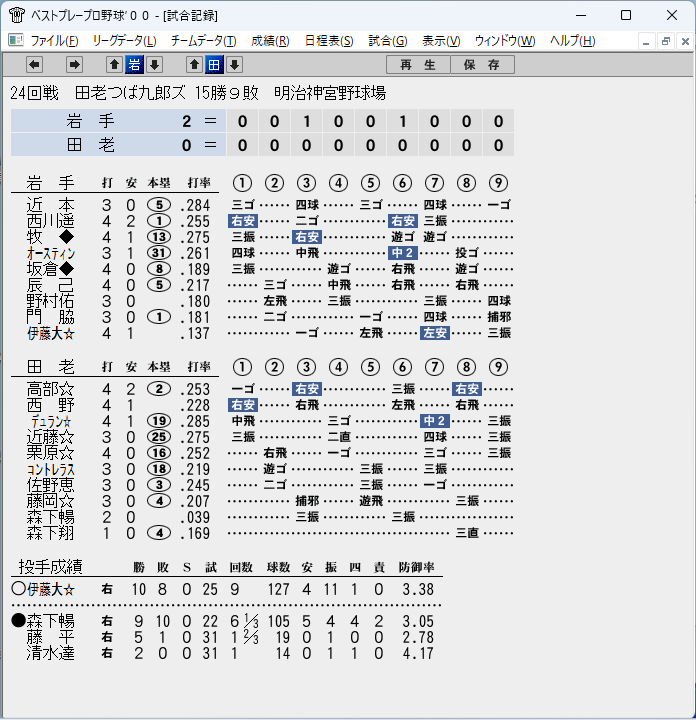Click the right arrow next-game icon
This screenshot has height=720, width=696.
pos(74,65)
